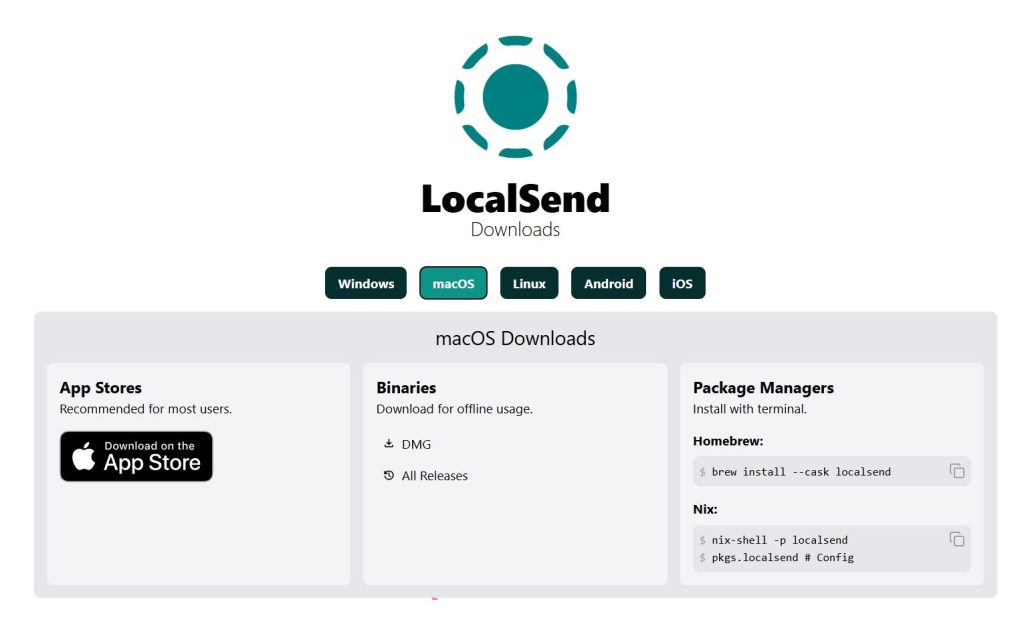This screenshot has width=1024, height=628.
Task: Click the history icon beside All Releases
Action: pyautogui.click(x=389, y=476)
